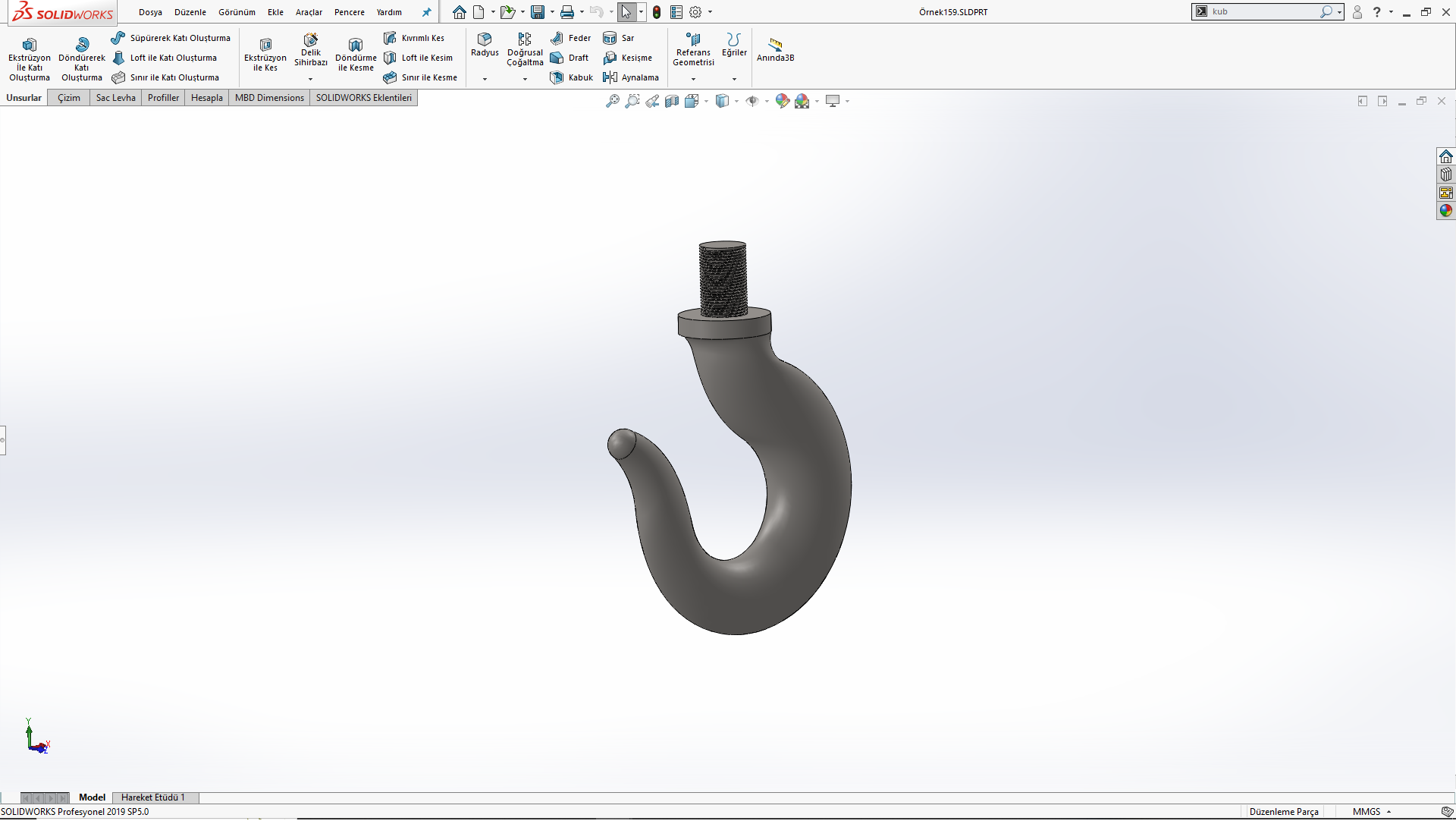Select the Section View icon

tap(672, 101)
